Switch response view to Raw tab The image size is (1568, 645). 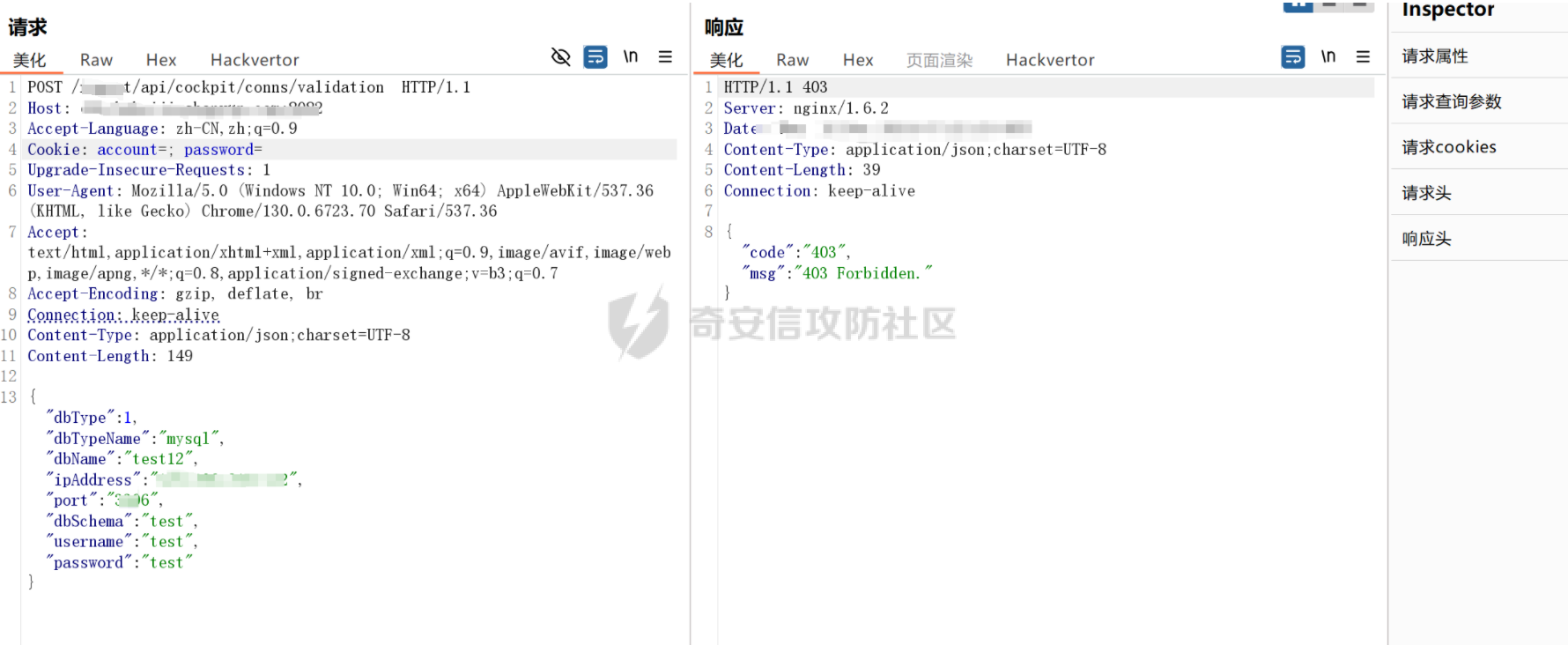(793, 60)
